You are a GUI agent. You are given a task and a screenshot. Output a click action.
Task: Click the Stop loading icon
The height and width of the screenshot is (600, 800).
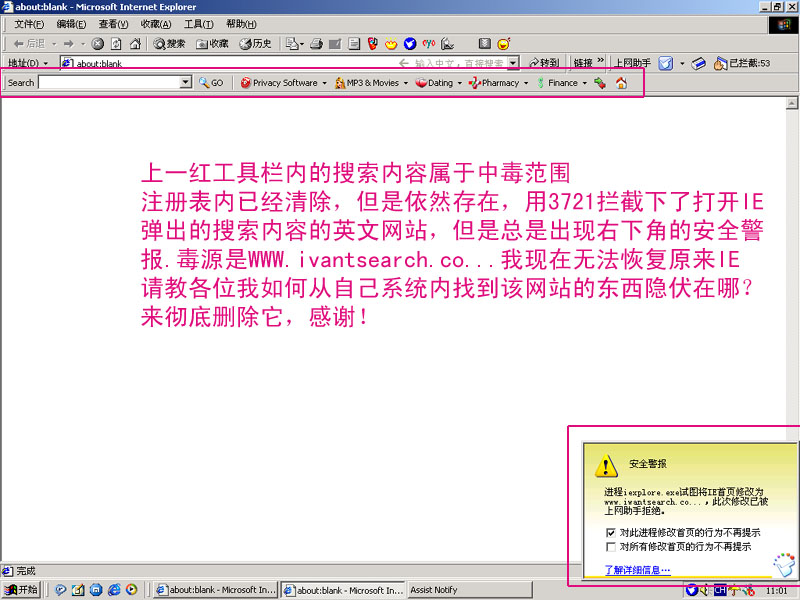coord(98,44)
